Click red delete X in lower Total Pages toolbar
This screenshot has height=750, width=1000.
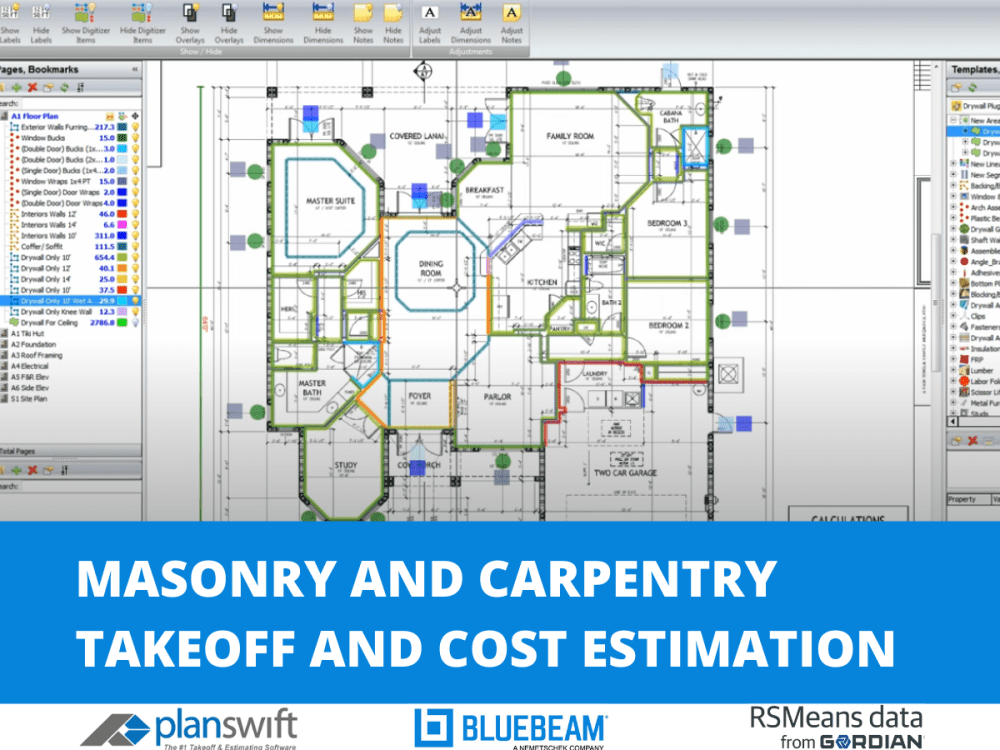33,470
